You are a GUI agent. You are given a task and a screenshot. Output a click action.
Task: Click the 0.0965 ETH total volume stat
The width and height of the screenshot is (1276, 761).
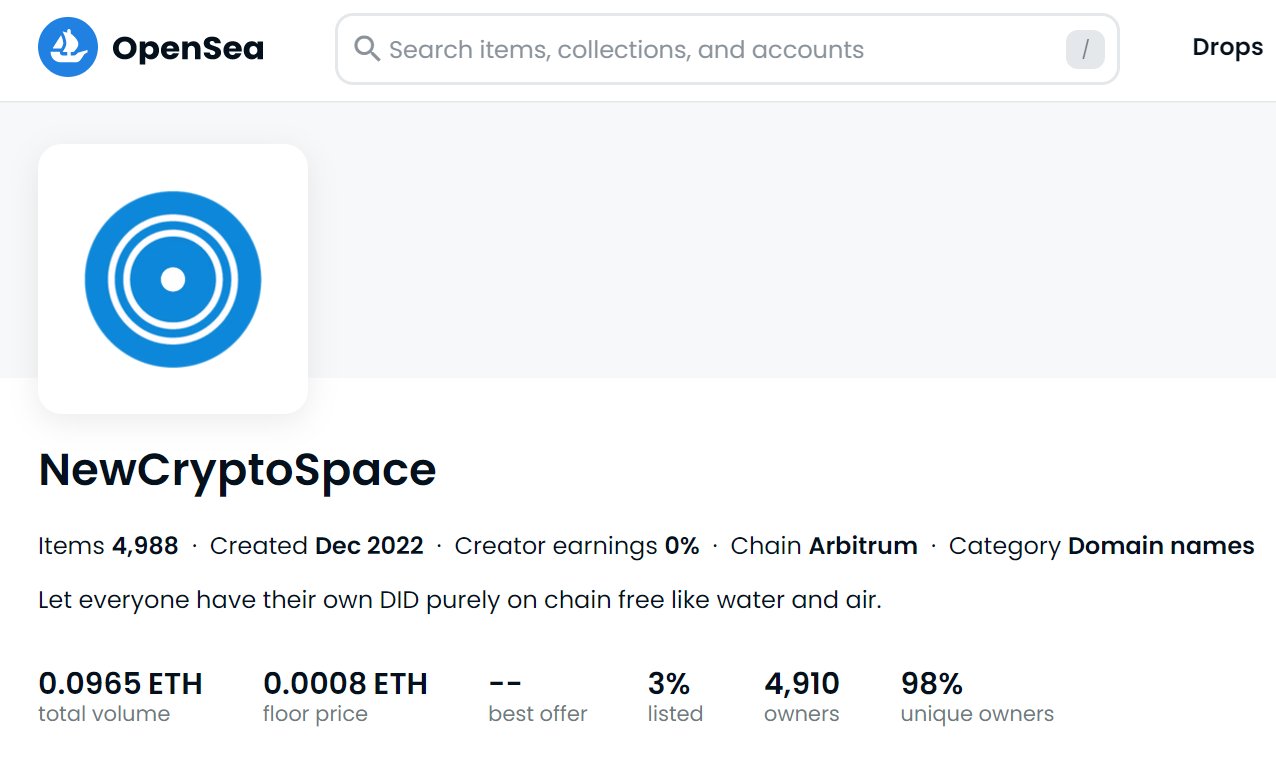120,697
